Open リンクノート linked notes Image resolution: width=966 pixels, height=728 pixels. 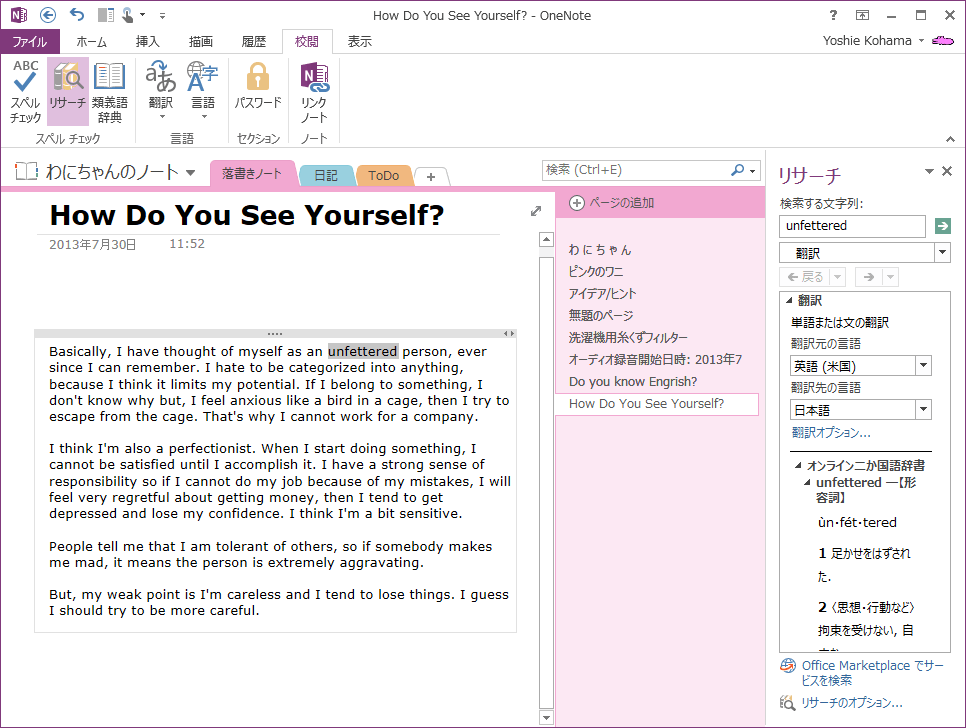[x=314, y=91]
